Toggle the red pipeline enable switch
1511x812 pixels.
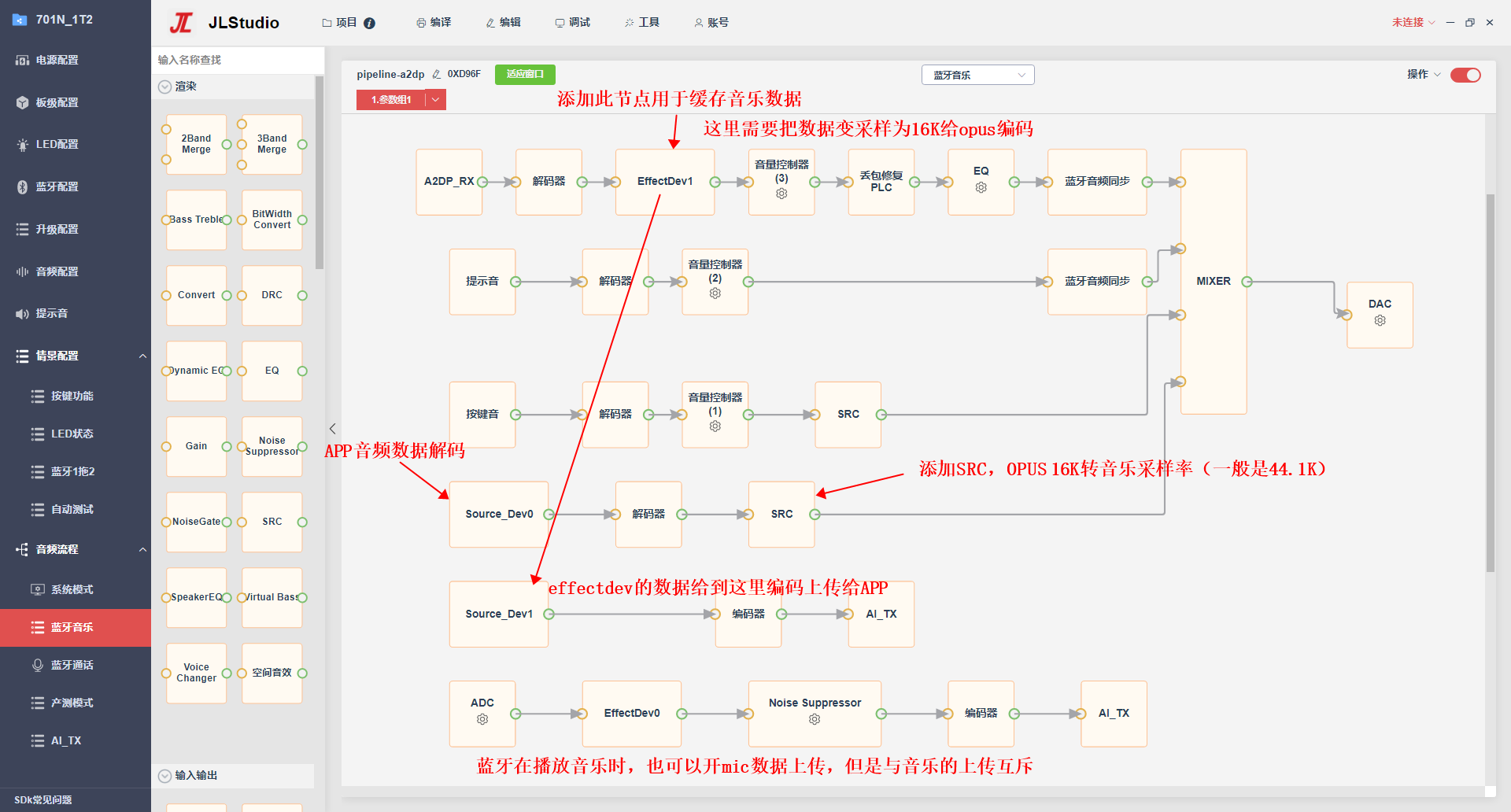[1465, 75]
